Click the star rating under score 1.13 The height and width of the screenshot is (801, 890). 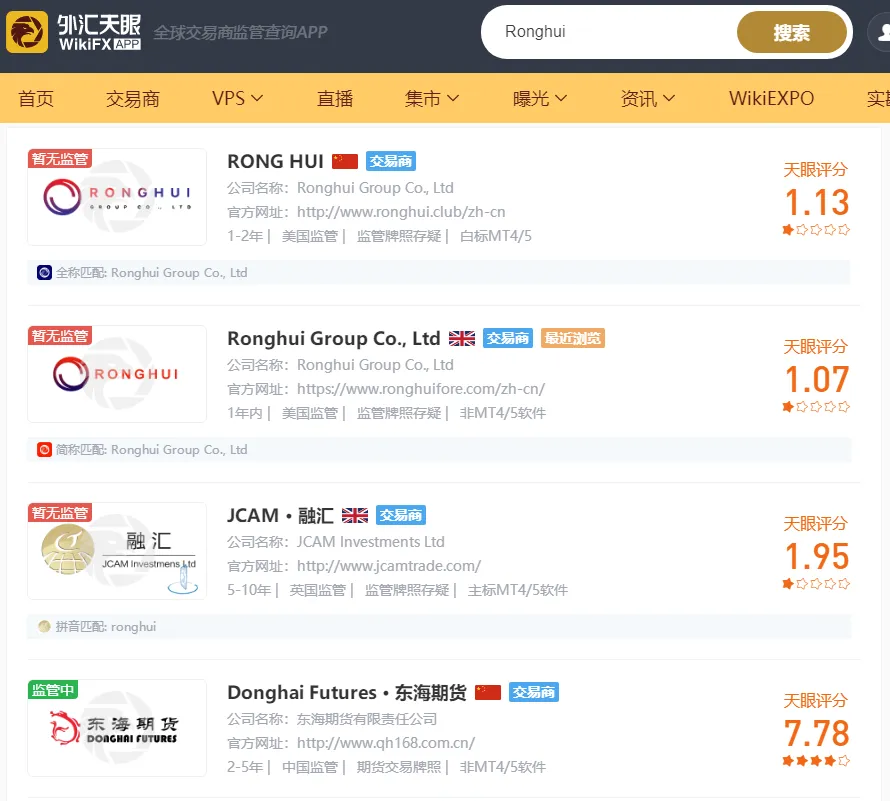coord(816,230)
